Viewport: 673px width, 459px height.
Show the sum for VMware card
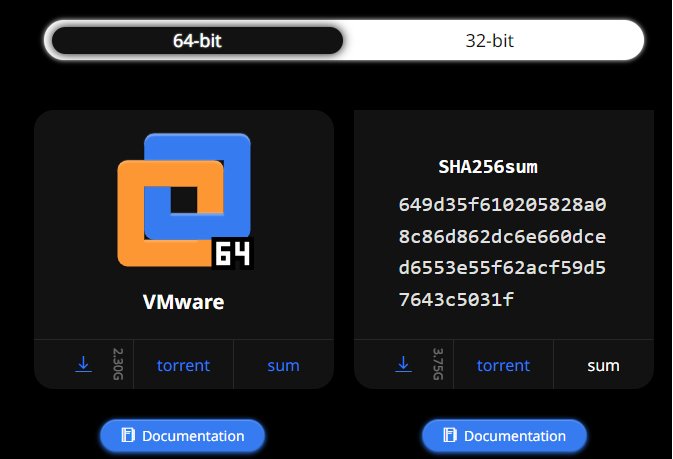(x=283, y=365)
